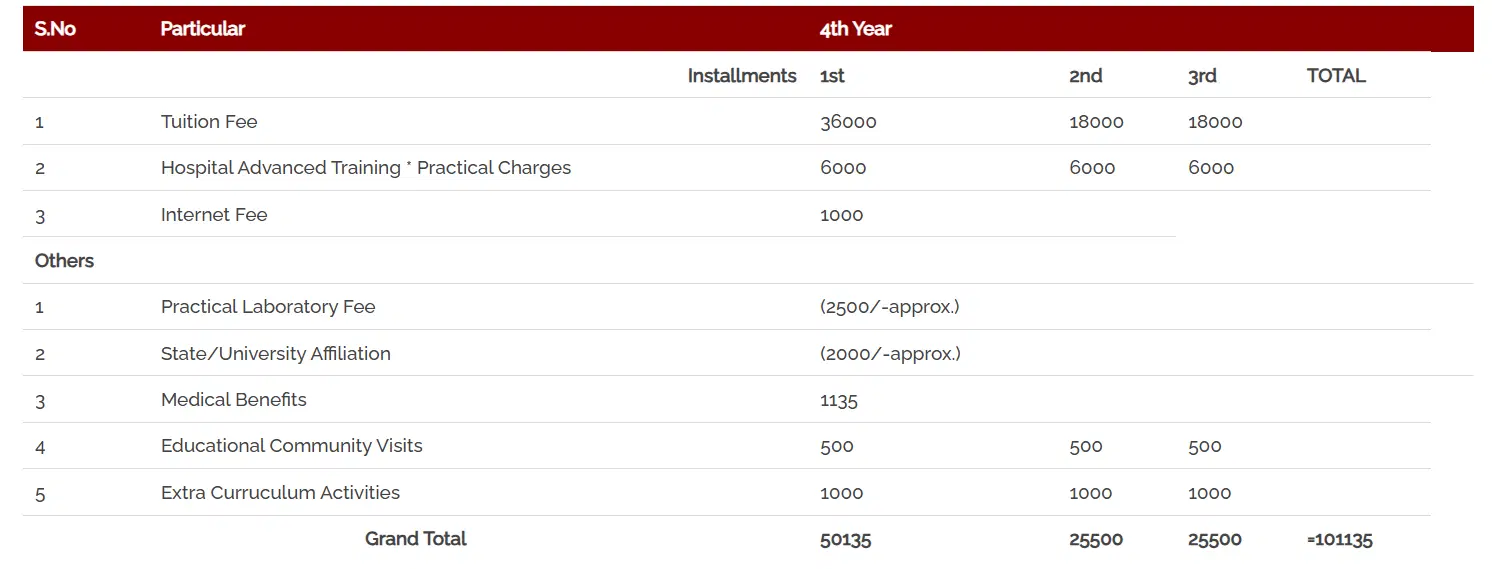Image resolution: width=1492 pixels, height=569 pixels.
Task: Select the Tuition Fee row label
Action: point(209,122)
